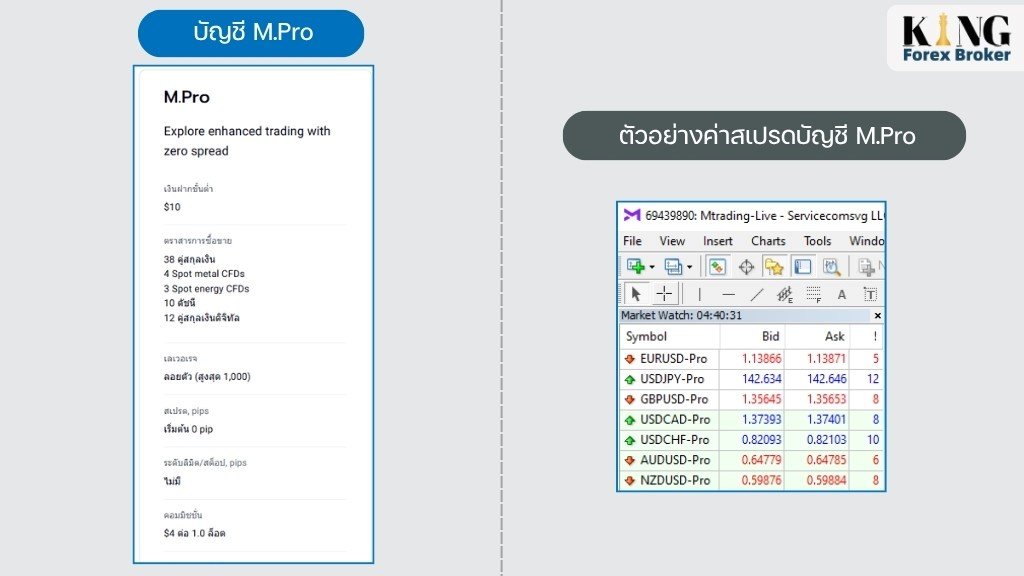
Task: Select the Vertical Line drawing tool
Action: point(699,295)
